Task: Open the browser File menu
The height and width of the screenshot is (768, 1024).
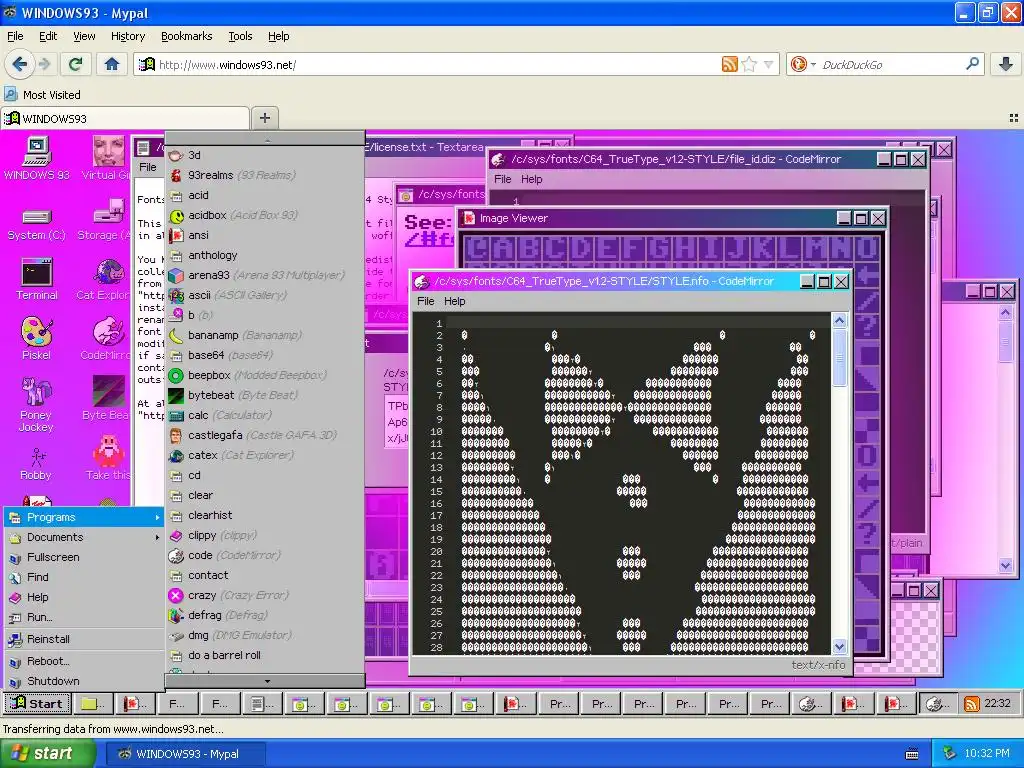Action: click(x=15, y=36)
